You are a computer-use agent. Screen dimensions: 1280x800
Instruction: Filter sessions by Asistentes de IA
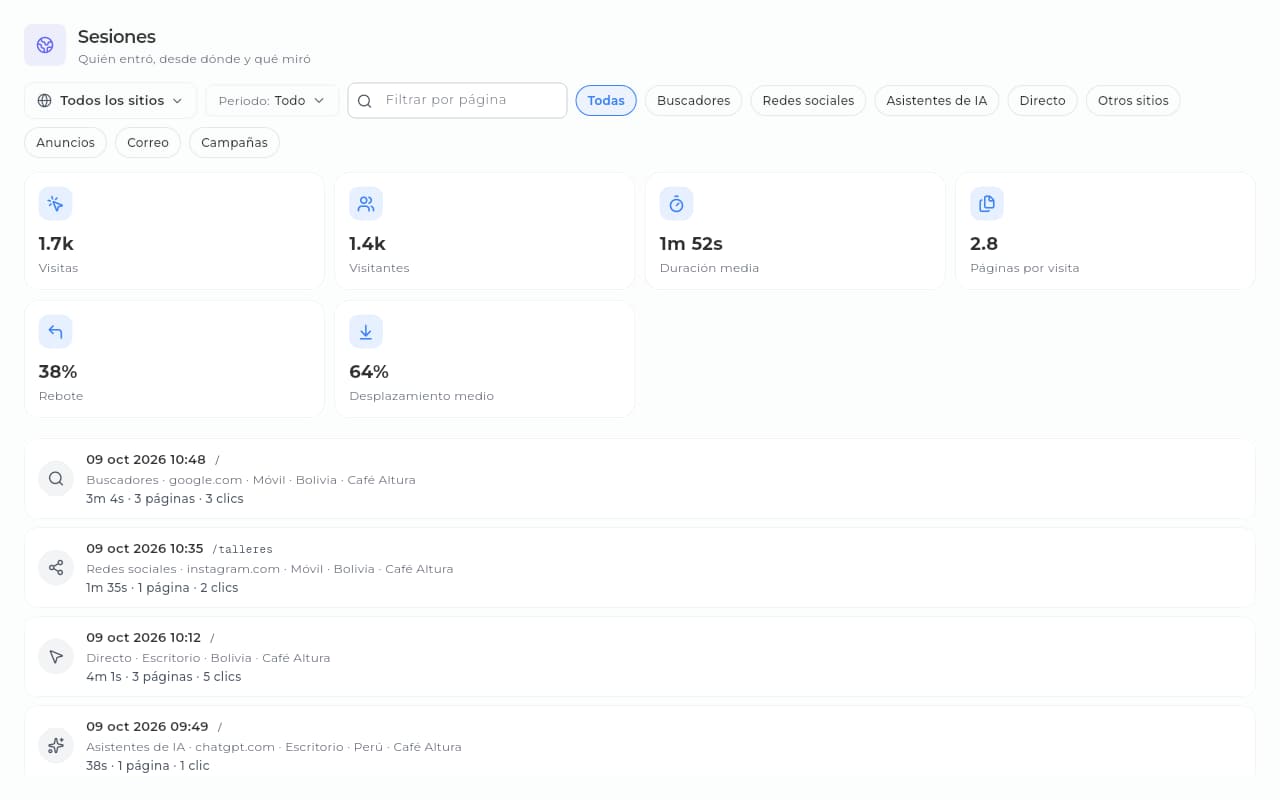pos(937,101)
